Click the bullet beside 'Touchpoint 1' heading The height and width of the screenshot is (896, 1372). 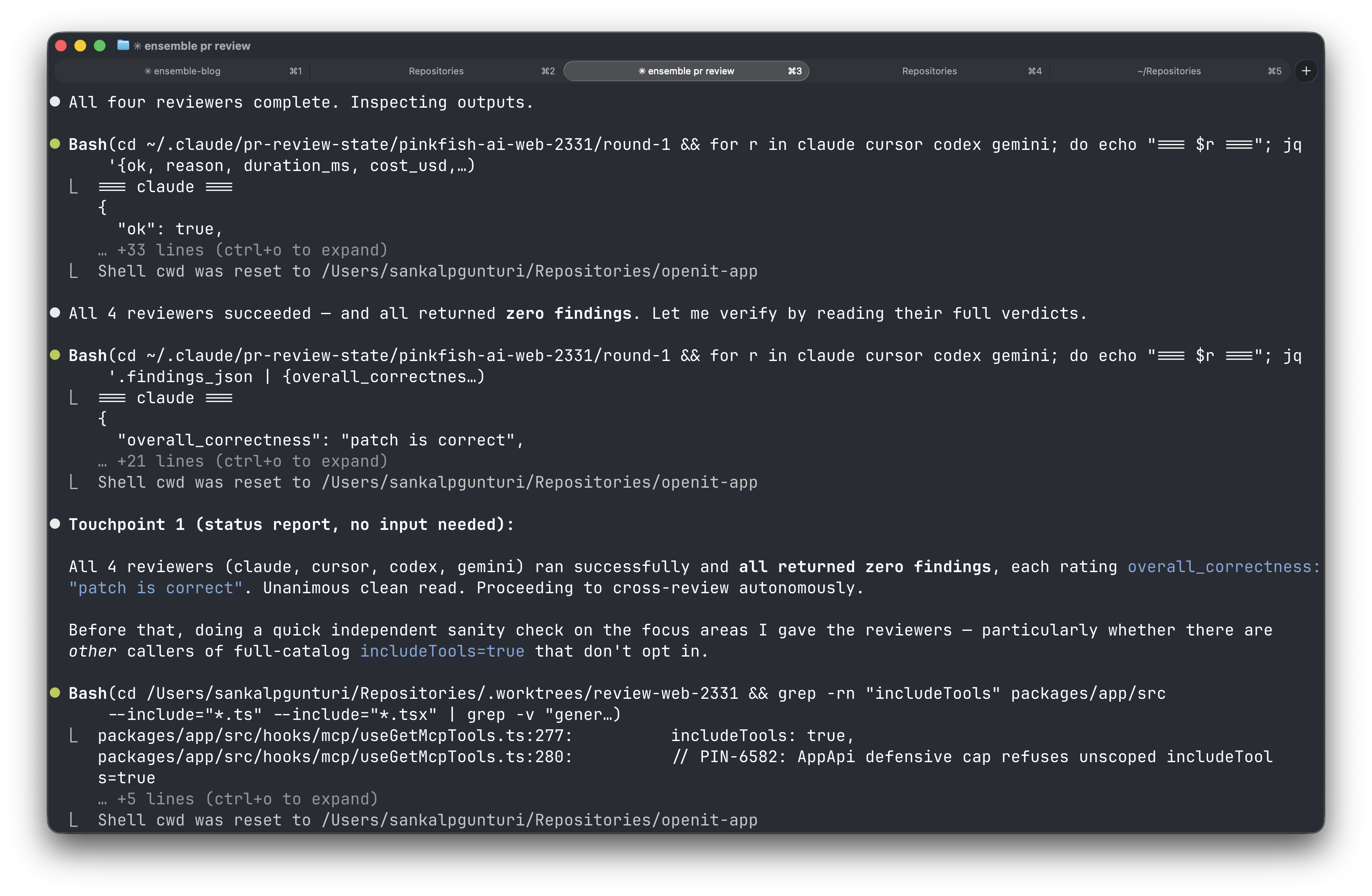coord(55,524)
